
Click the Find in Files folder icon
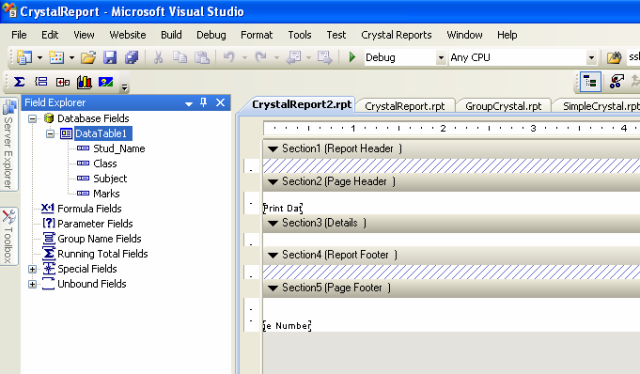[614, 58]
